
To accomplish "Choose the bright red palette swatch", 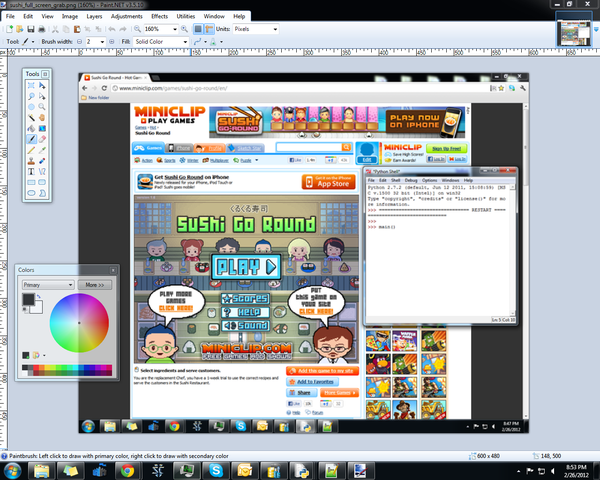I will tap(36, 367).
